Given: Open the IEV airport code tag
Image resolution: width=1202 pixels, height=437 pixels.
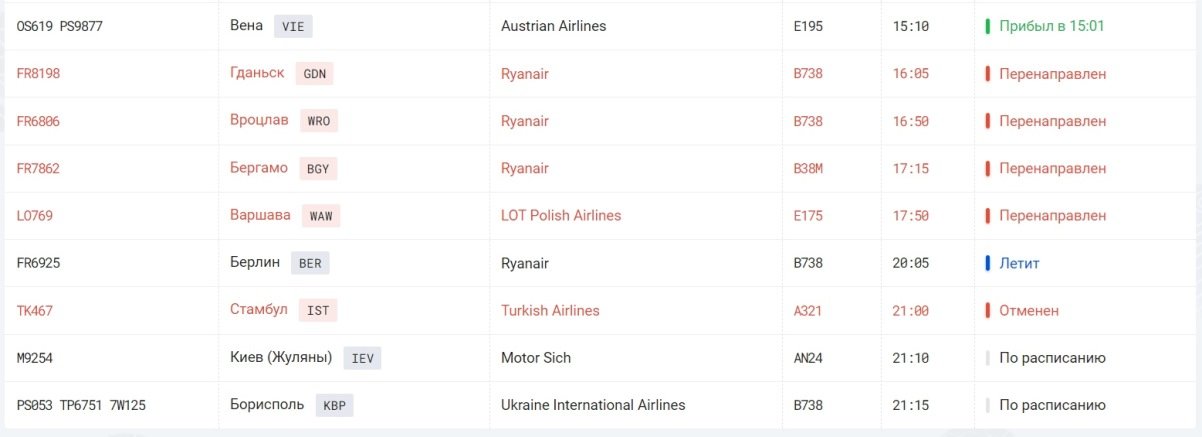Looking at the screenshot, I should point(362,358).
